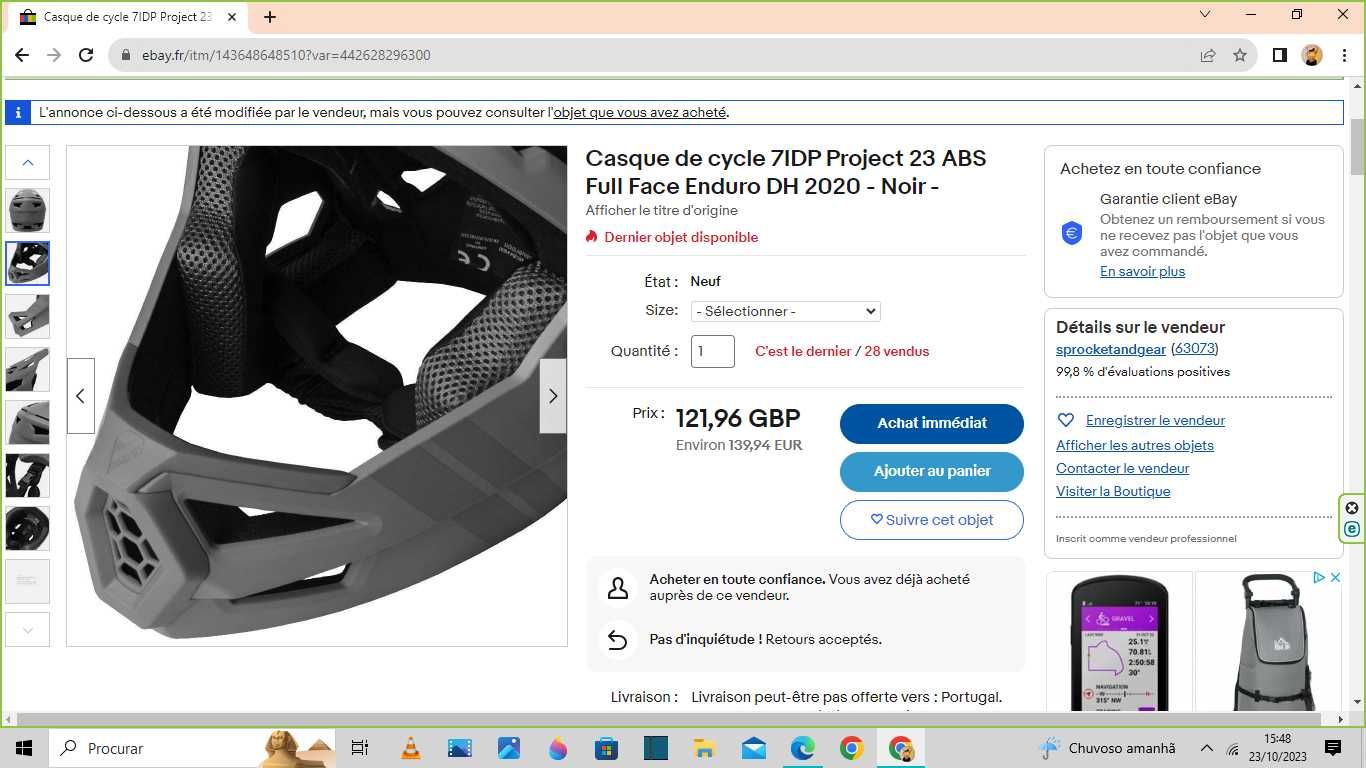The image size is (1366, 768).
Task: Click the 'Procurar' taskbar search box
Action: 193,748
